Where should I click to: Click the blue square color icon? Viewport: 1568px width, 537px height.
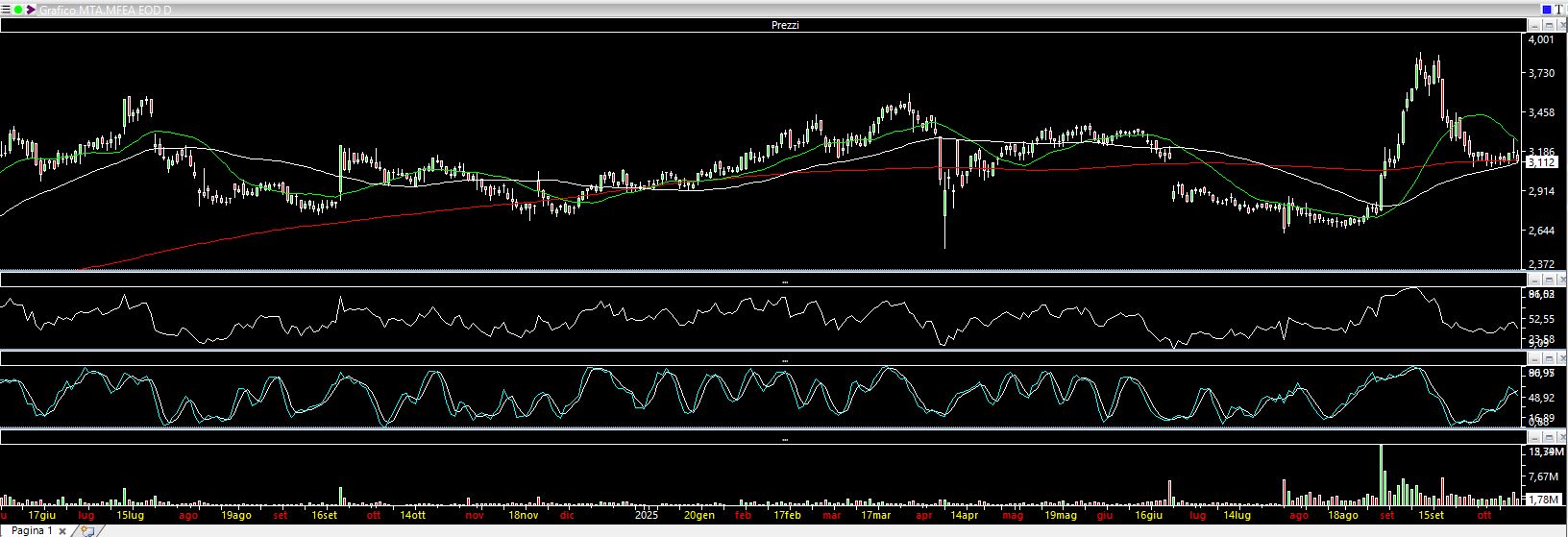point(1546,10)
